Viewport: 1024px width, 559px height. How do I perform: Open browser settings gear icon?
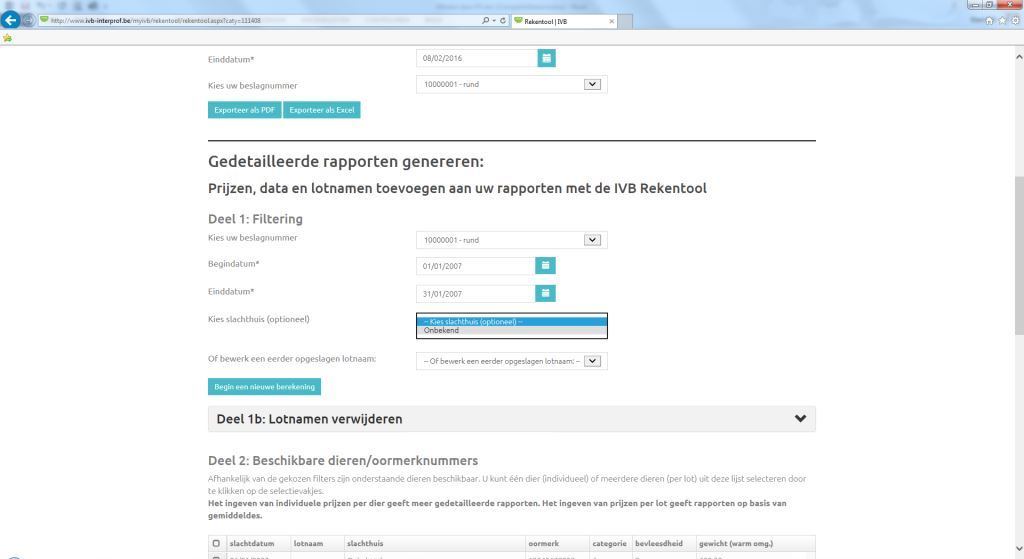tap(1013, 20)
